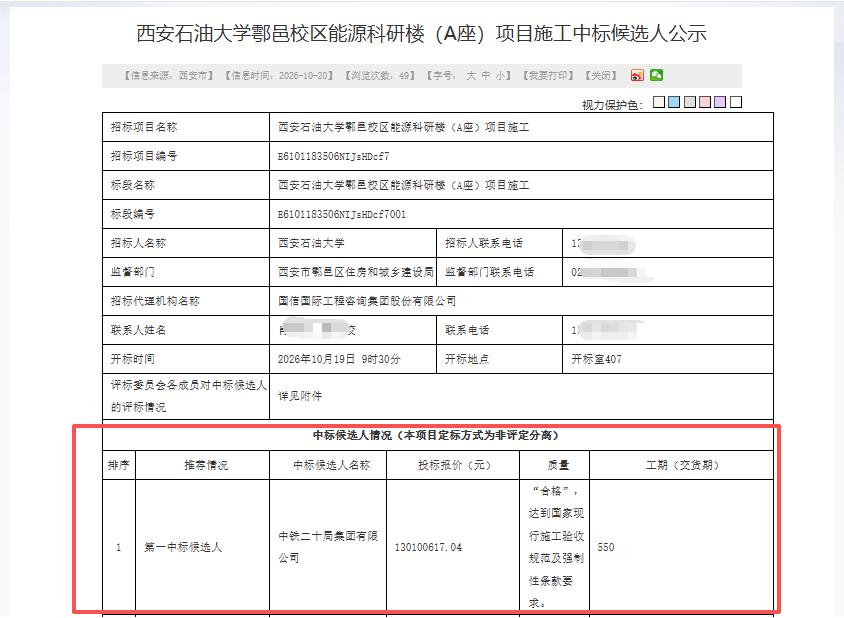This screenshot has height=618, width=844.
Task: Click the 开标地点 label cell
Action: 500,360
